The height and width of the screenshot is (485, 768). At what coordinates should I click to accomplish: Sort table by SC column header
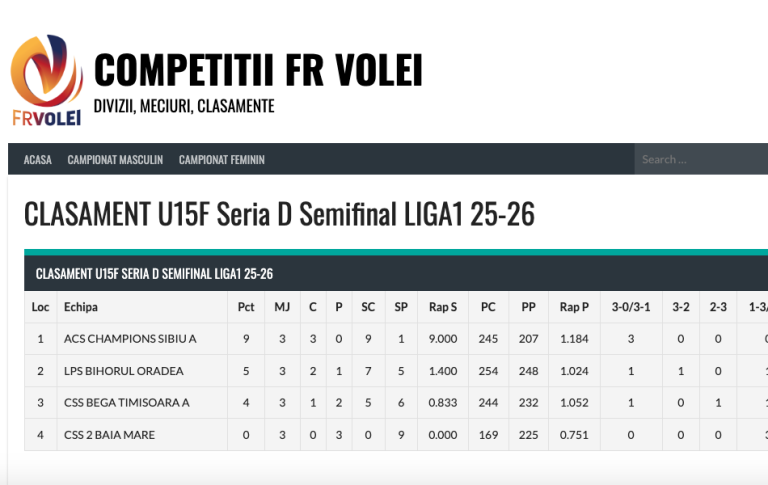pos(368,307)
